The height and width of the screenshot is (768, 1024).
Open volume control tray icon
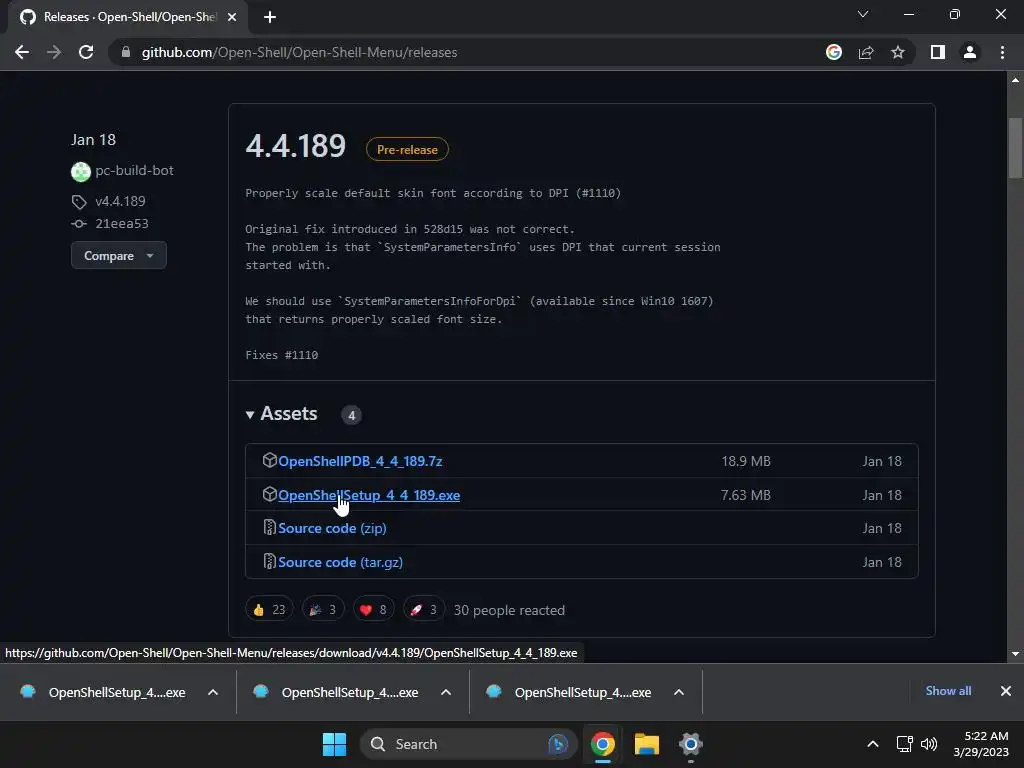click(x=929, y=744)
